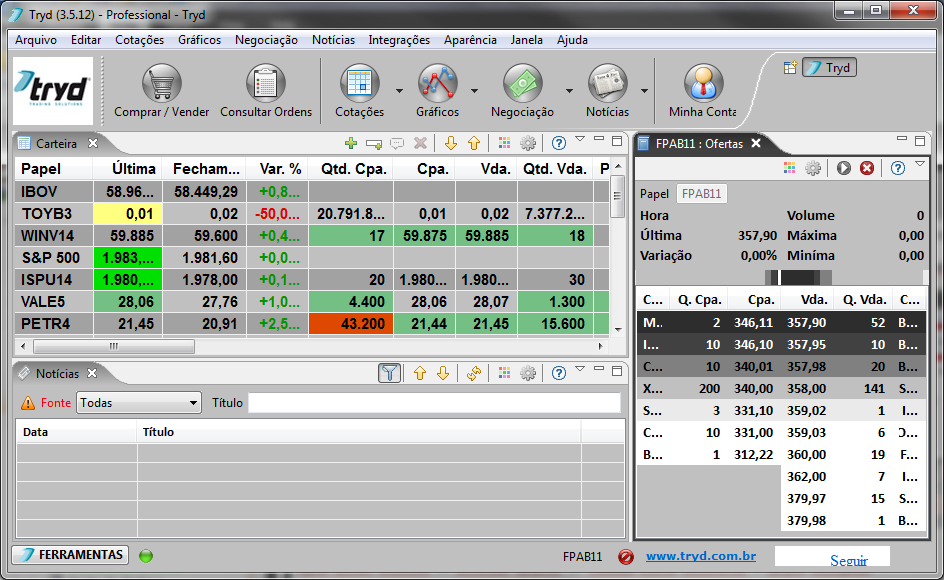The width and height of the screenshot is (944, 580).
Task: Click the Título news search field
Action: [434, 403]
